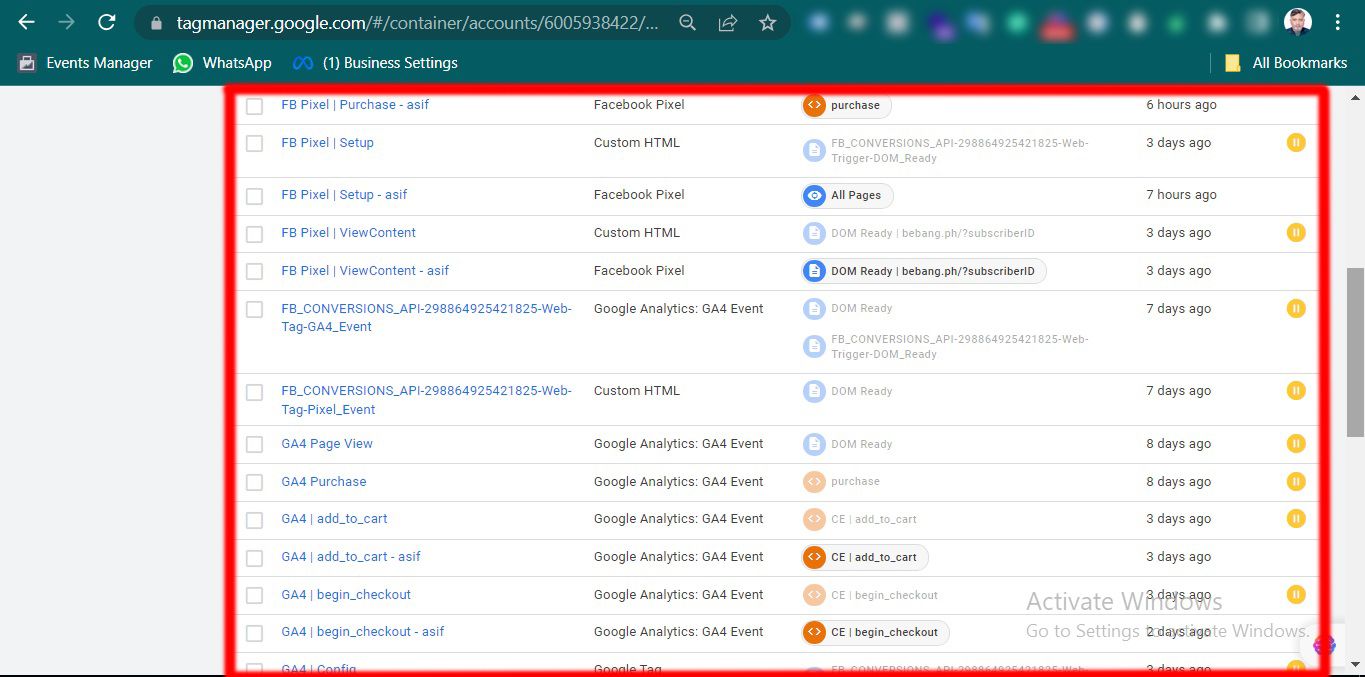Tick the checkbox for FB Pixel | Purchase - asif

coord(254,106)
